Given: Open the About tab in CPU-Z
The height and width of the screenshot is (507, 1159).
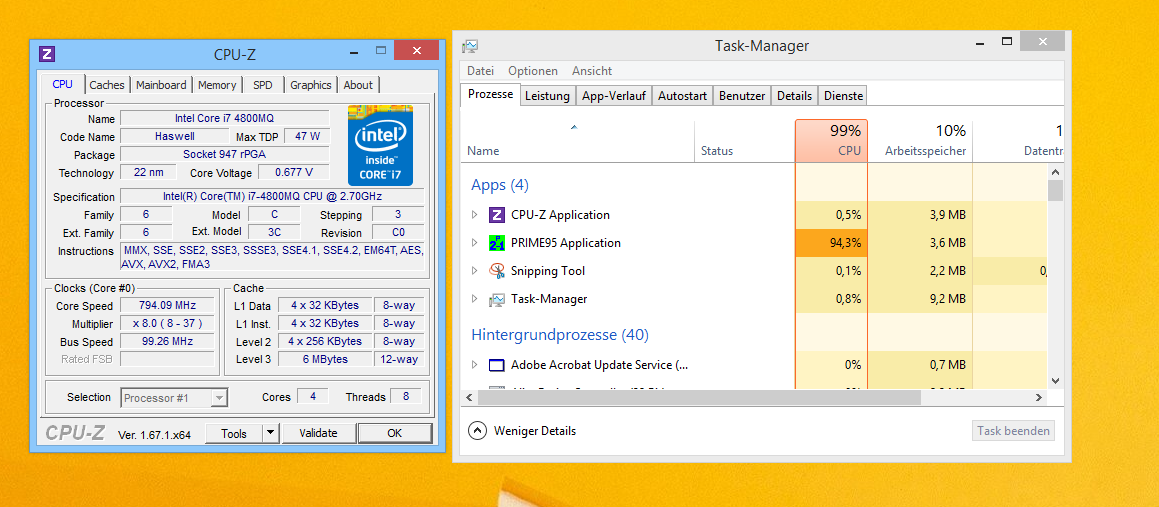Looking at the screenshot, I should click(358, 85).
